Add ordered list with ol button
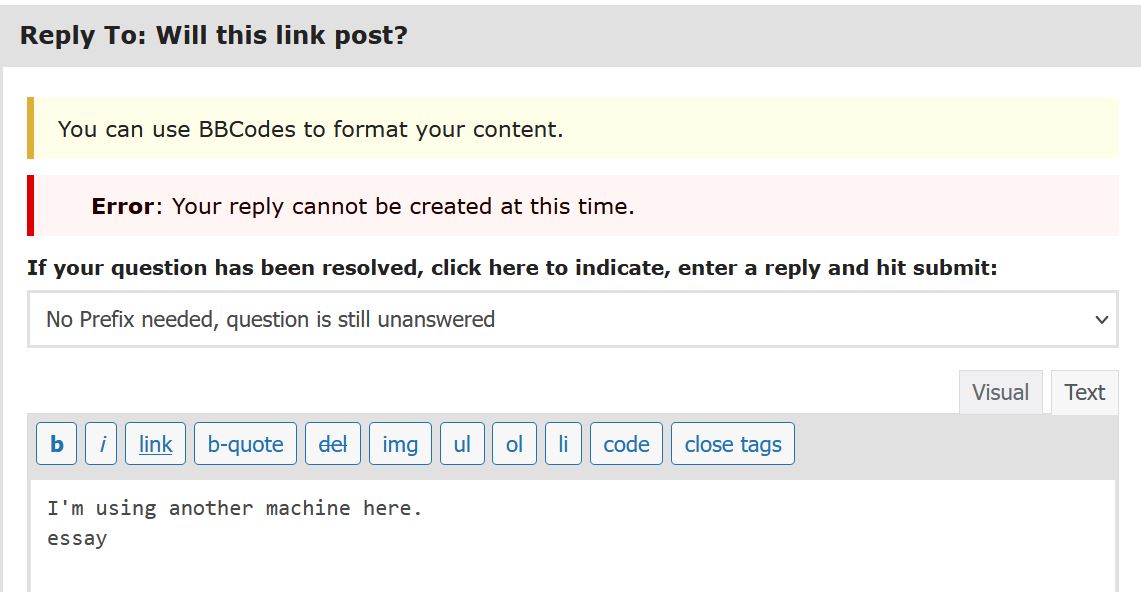The image size is (1141, 592). (x=514, y=444)
